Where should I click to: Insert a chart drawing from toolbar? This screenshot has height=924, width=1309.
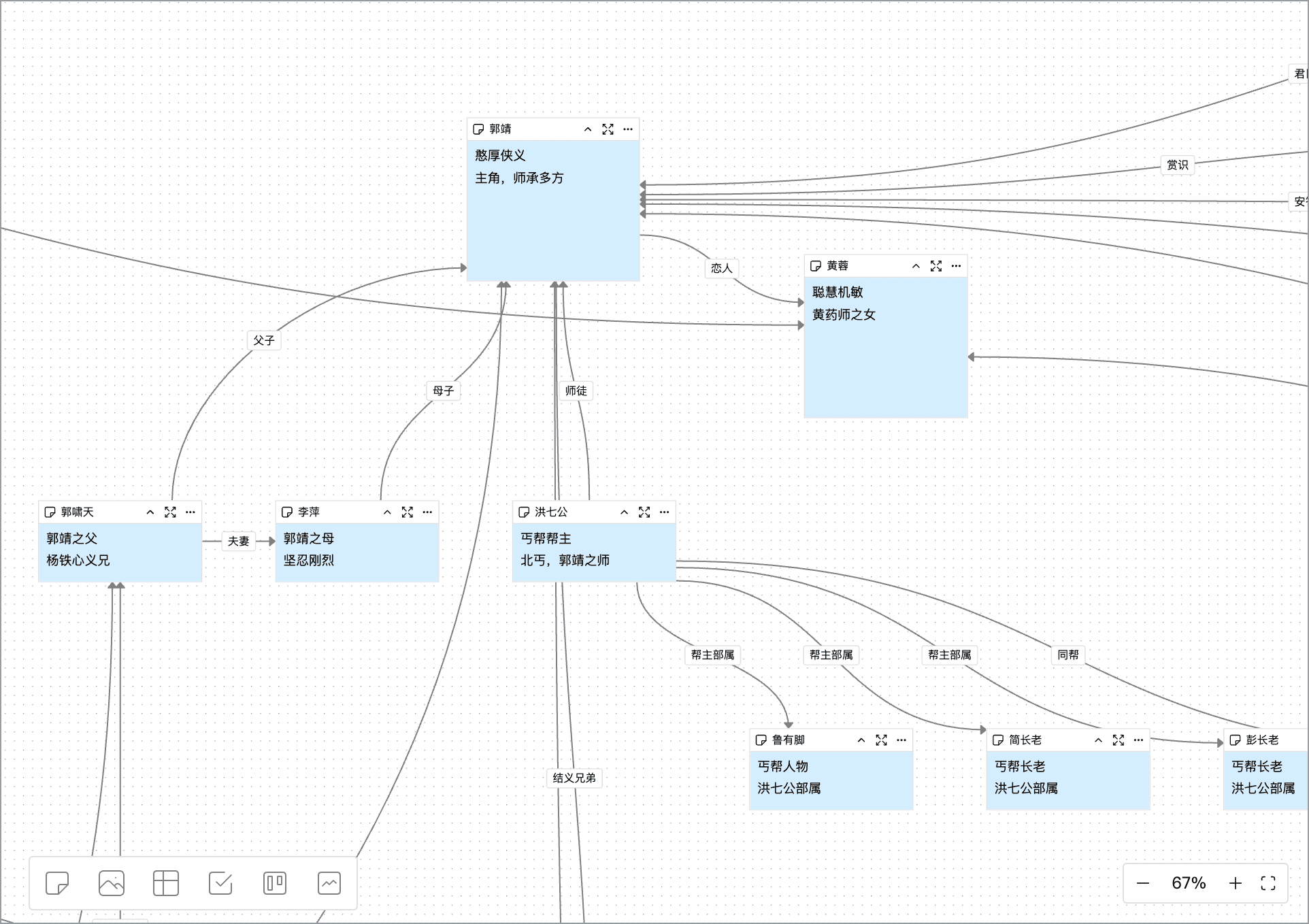pyautogui.click(x=329, y=883)
